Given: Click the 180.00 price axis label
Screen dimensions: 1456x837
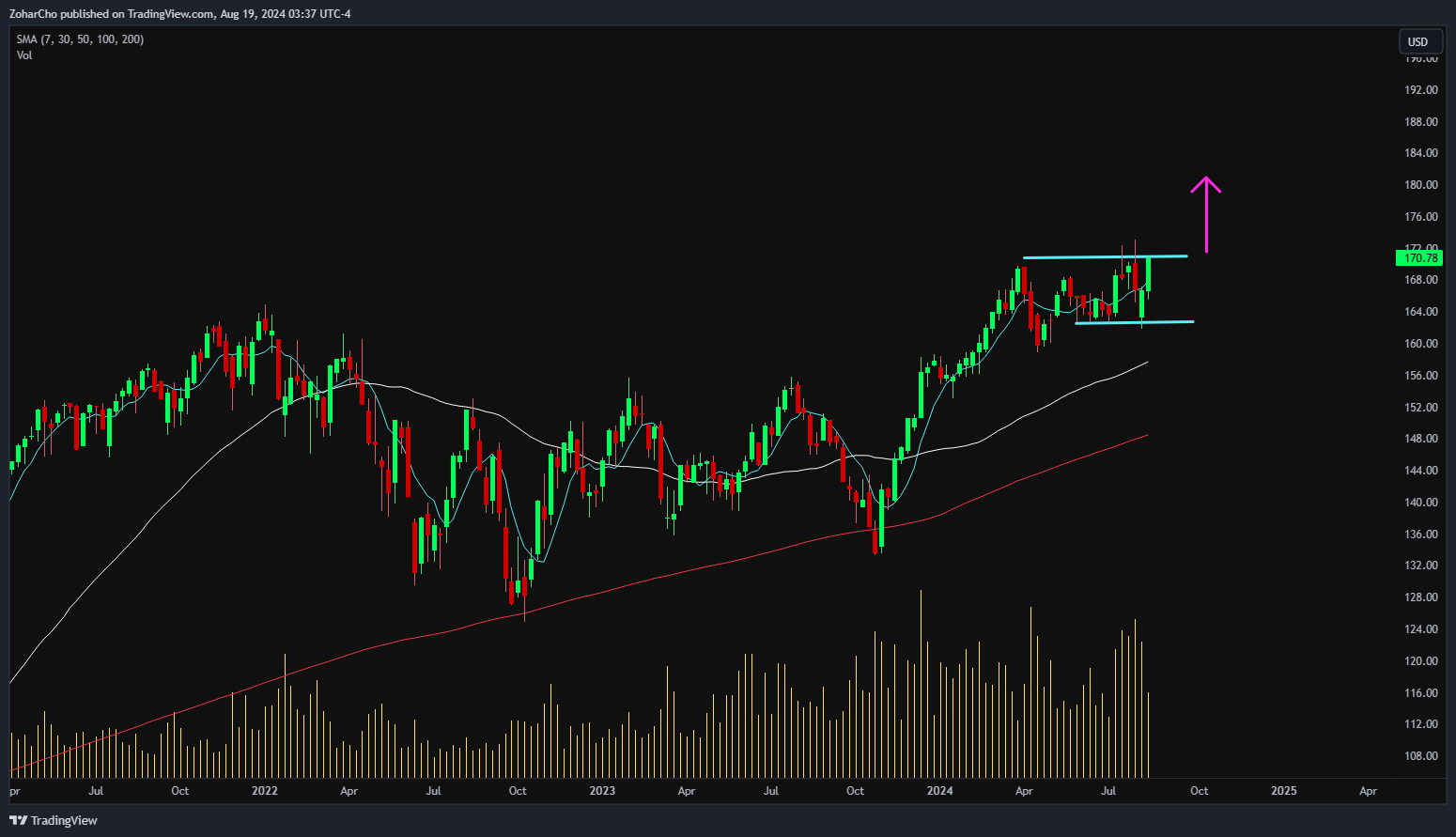Looking at the screenshot, I should pos(1420,185).
